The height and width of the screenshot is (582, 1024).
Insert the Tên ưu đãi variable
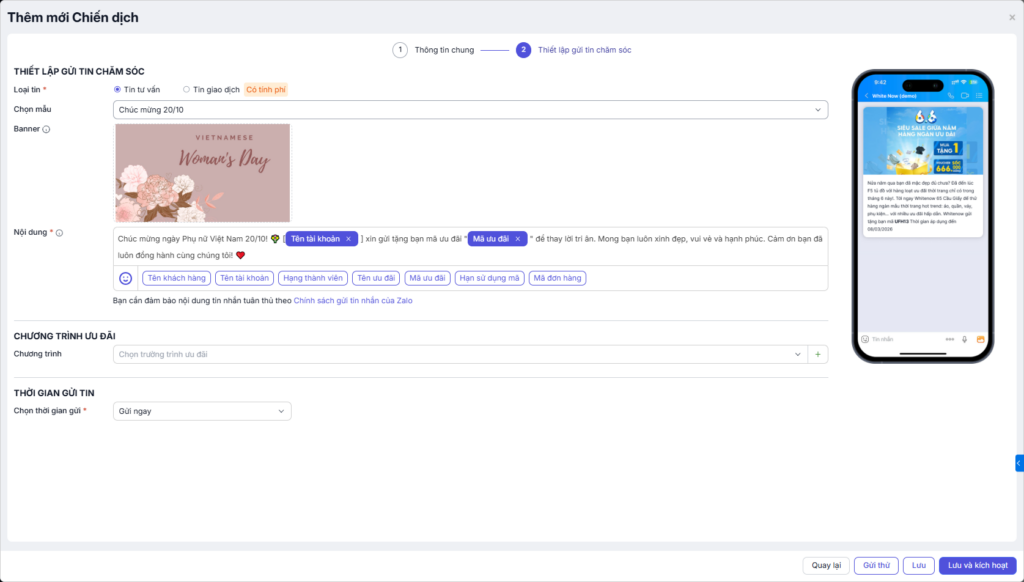tap(376, 278)
